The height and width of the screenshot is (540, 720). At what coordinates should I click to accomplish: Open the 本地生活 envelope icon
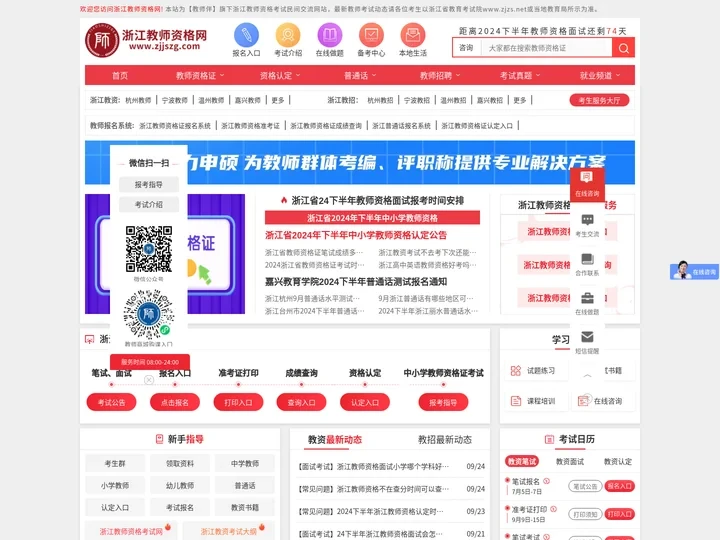coord(413,35)
